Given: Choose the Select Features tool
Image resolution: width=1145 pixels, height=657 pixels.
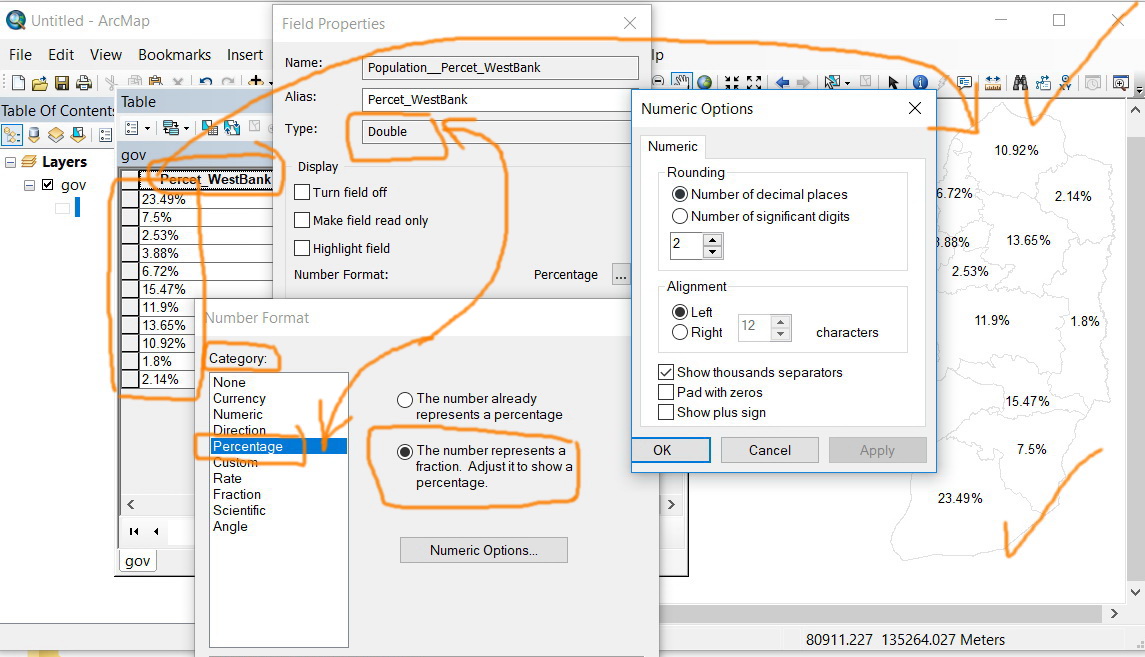Looking at the screenshot, I should point(830,82).
